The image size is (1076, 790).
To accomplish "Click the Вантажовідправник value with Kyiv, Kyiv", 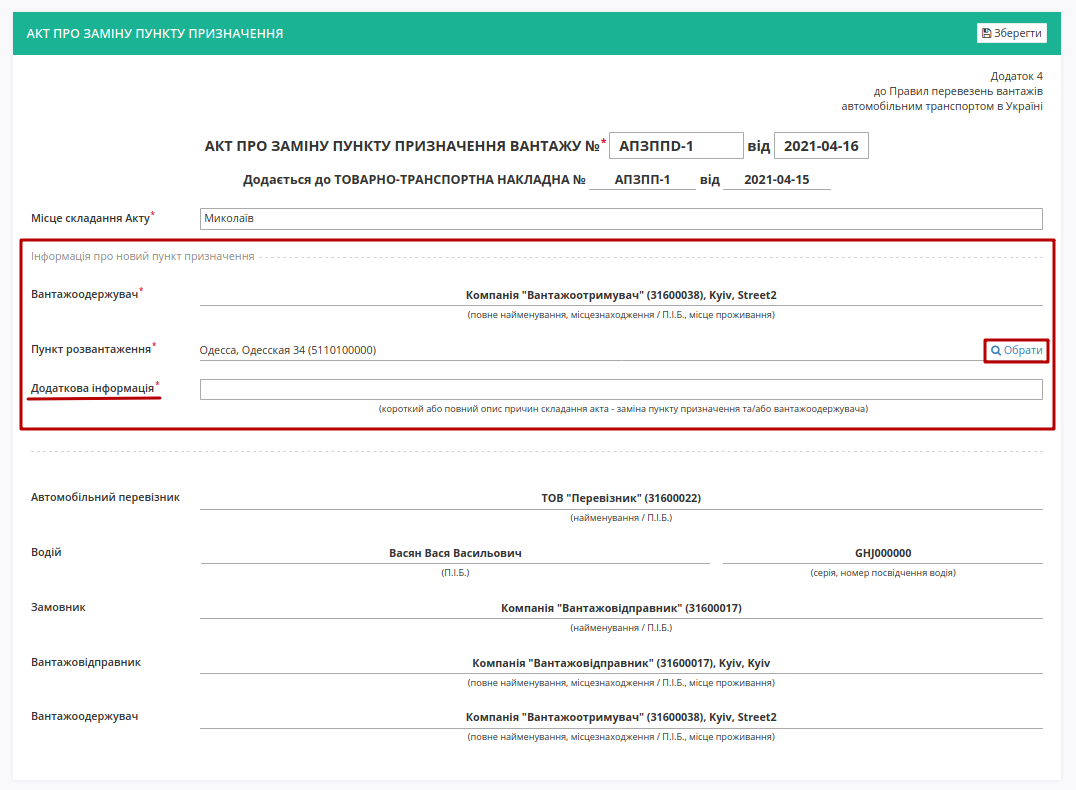I will pyautogui.click(x=621, y=663).
